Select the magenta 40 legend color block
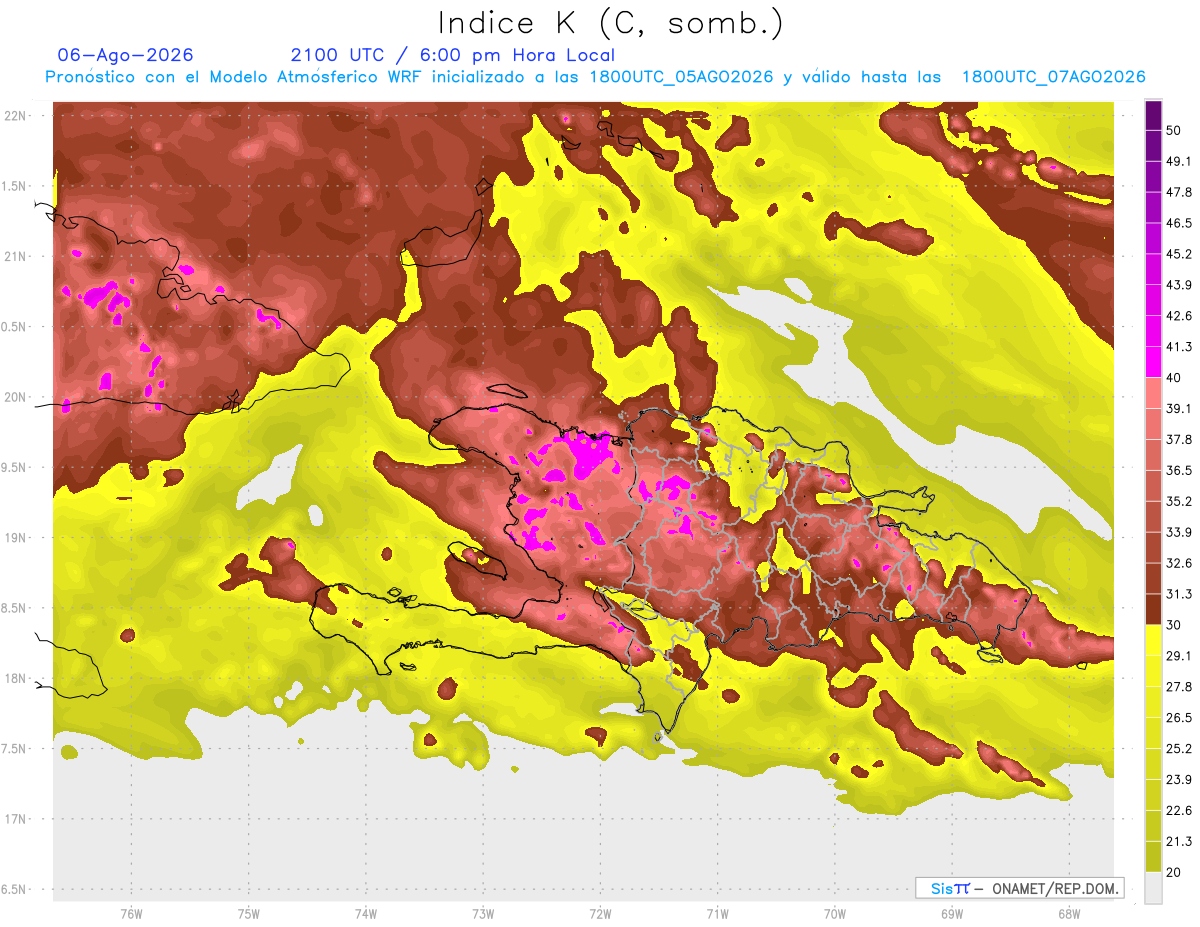The height and width of the screenshot is (927, 1200). point(1153,361)
